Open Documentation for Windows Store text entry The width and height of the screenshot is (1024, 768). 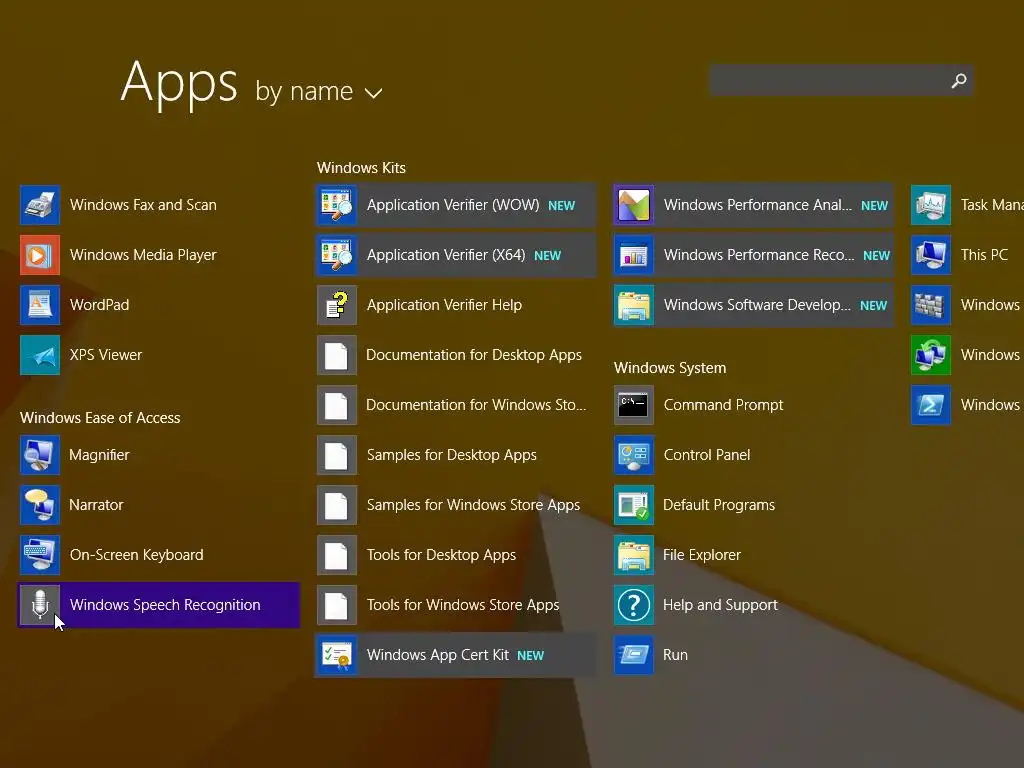pyautogui.click(x=476, y=405)
